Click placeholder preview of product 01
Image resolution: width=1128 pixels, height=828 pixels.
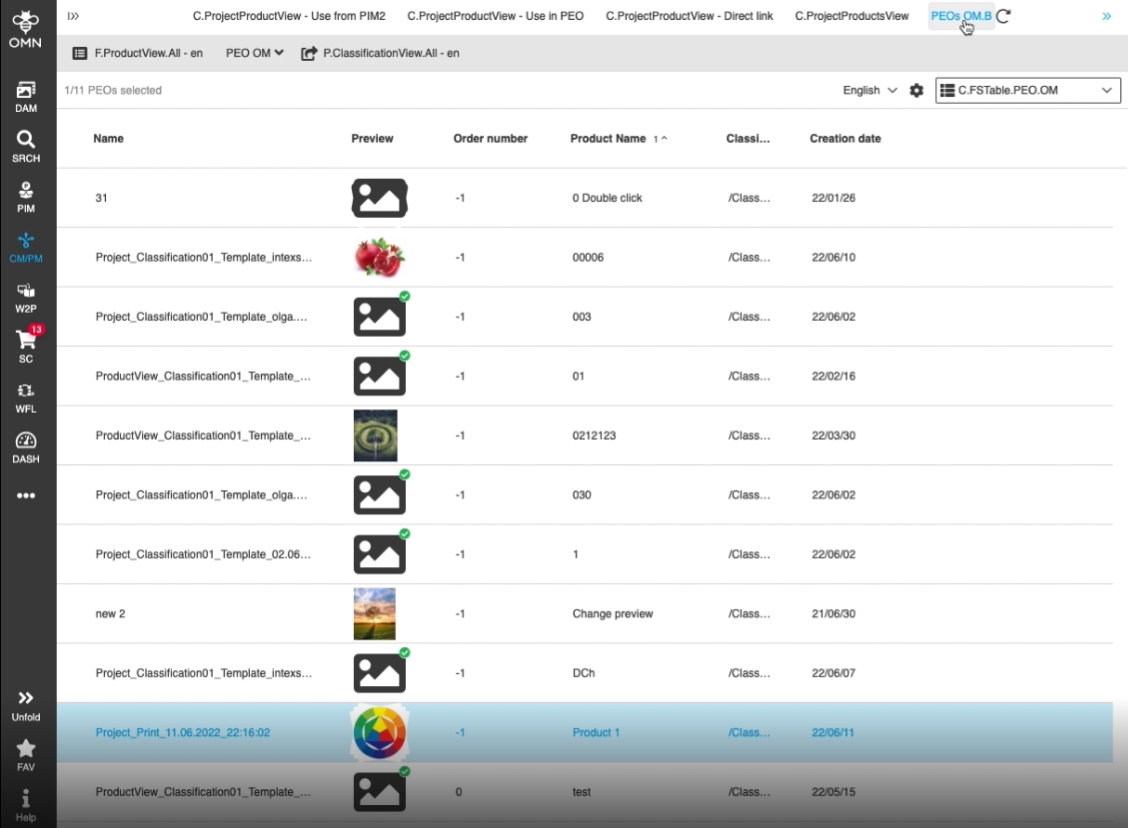coord(380,376)
